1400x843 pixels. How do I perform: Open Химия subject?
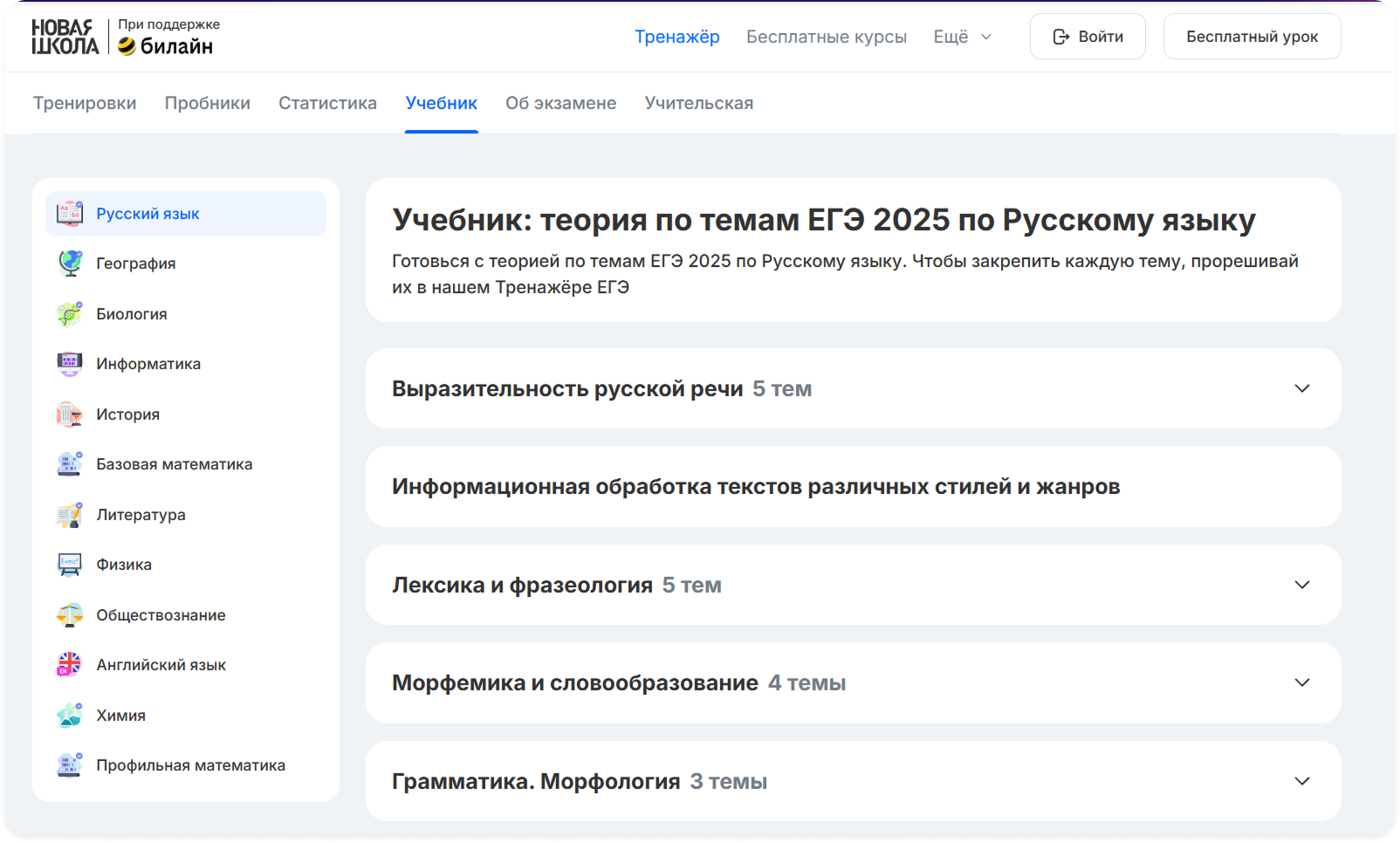(x=186, y=716)
